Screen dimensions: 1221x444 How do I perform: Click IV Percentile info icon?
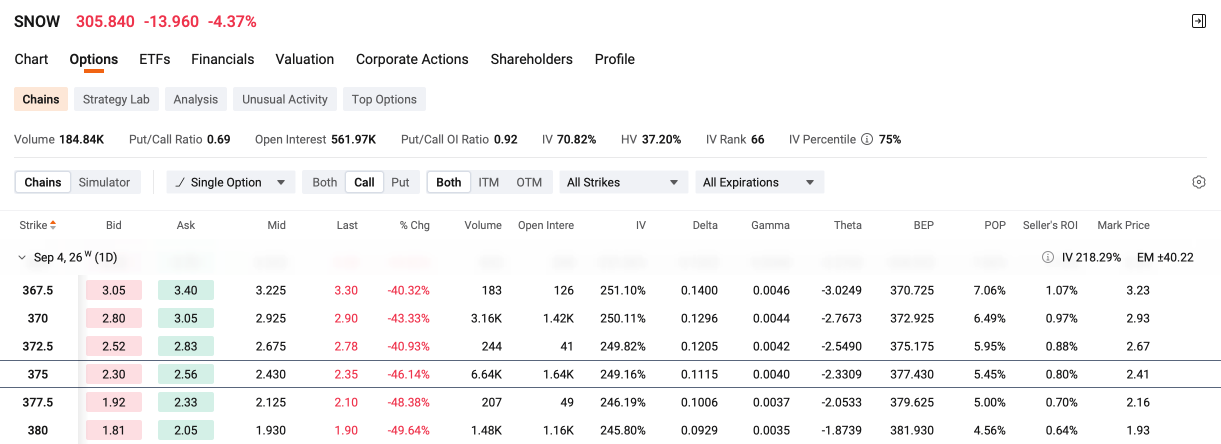tap(867, 139)
